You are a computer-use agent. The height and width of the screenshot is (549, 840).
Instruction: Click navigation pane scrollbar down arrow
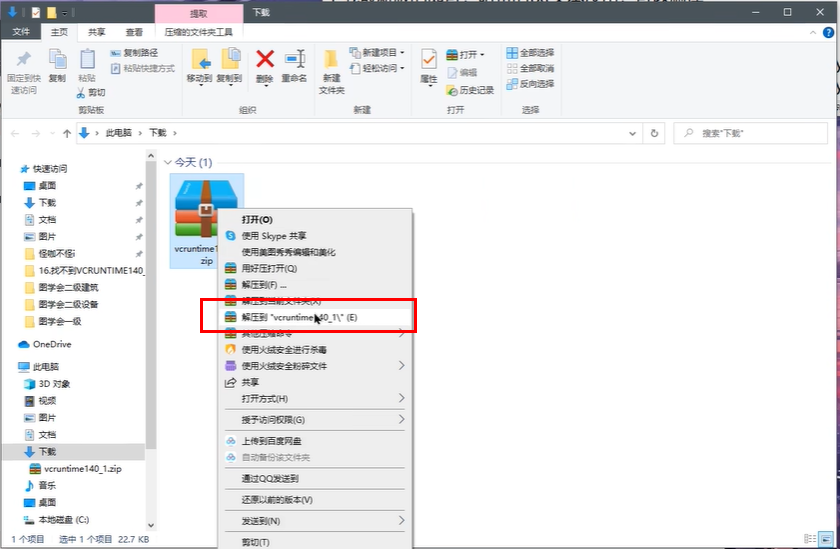pos(151,525)
